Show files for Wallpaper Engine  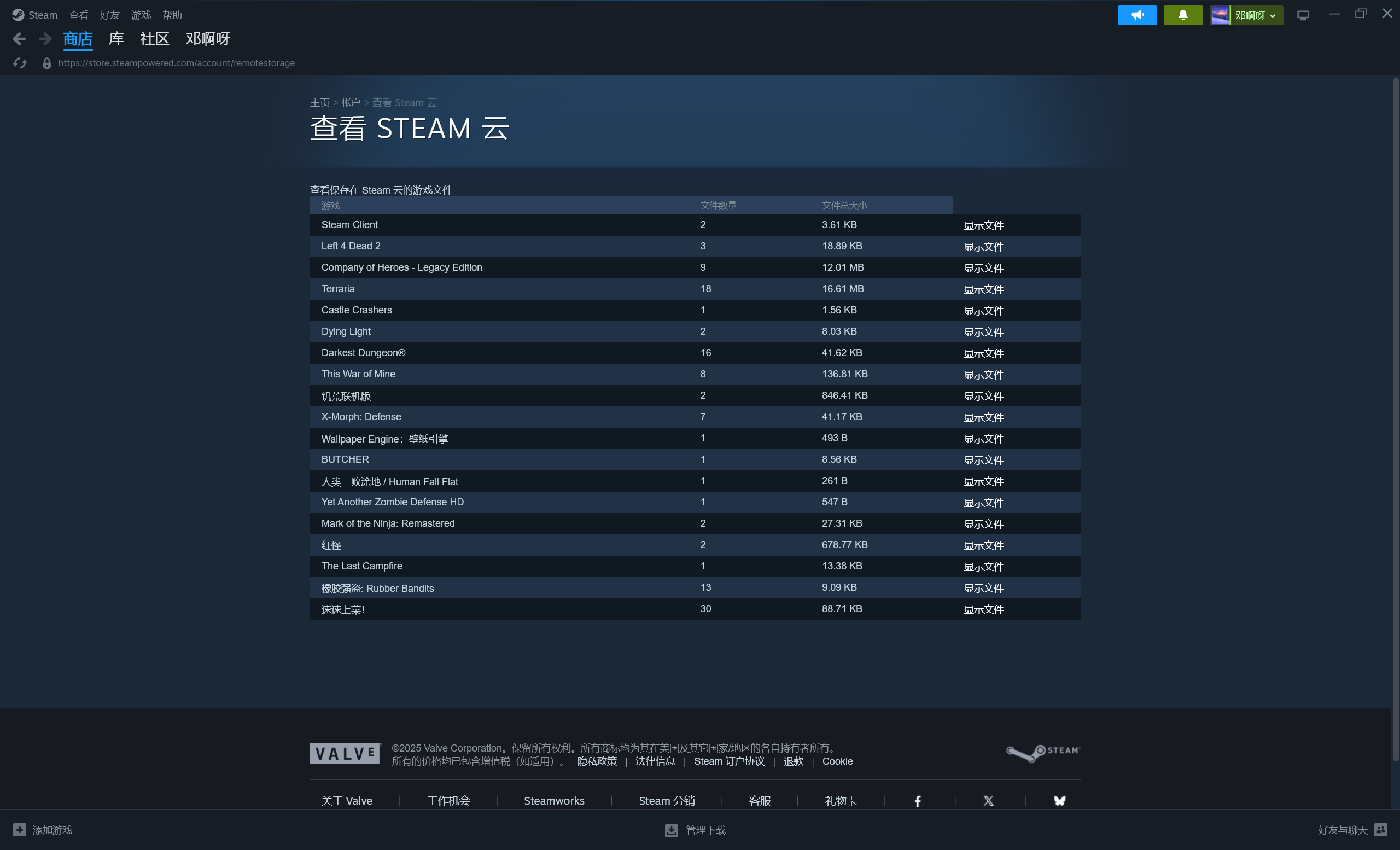point(983,439)
